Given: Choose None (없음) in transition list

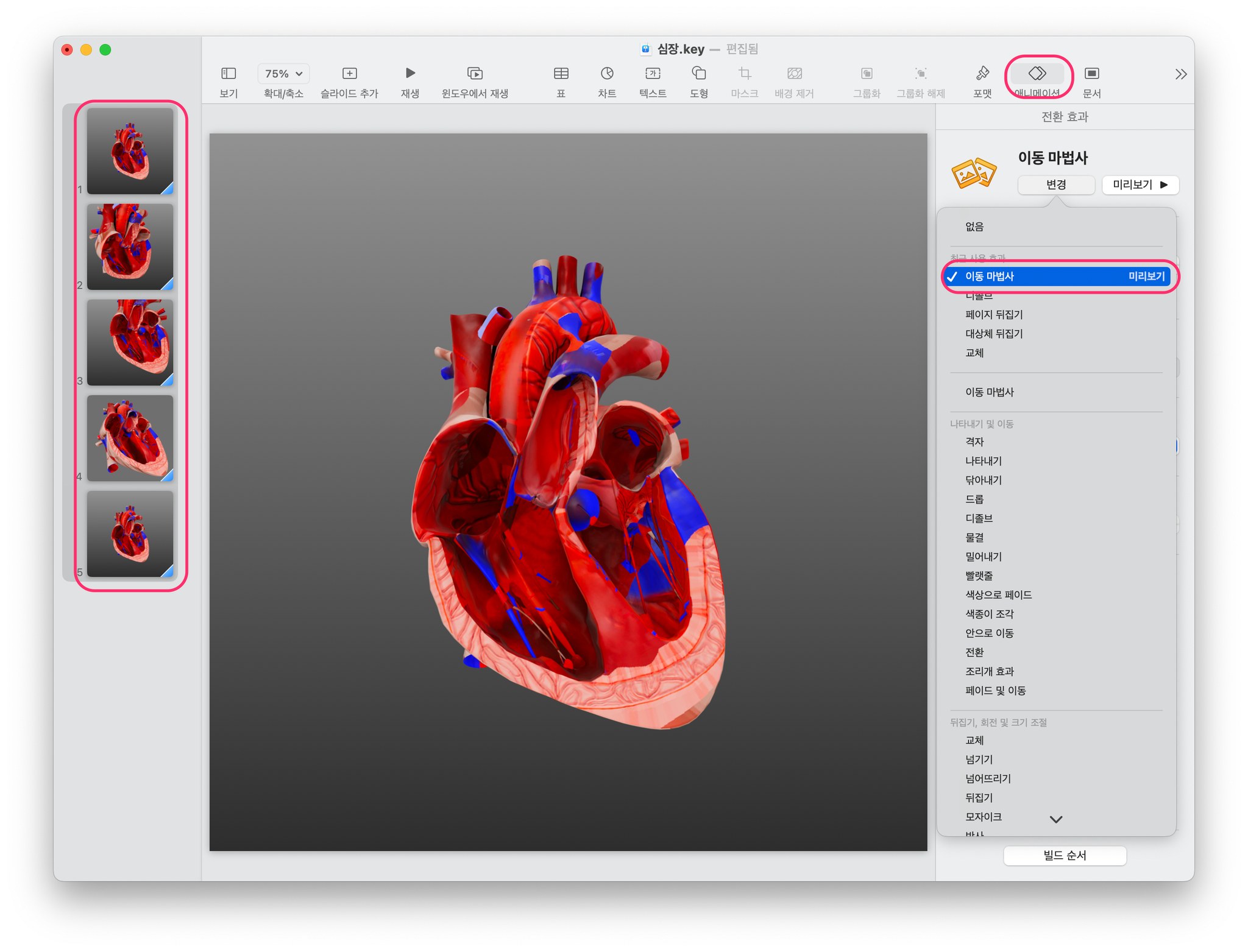Looking at the screenshot, I should coord(974,227).
